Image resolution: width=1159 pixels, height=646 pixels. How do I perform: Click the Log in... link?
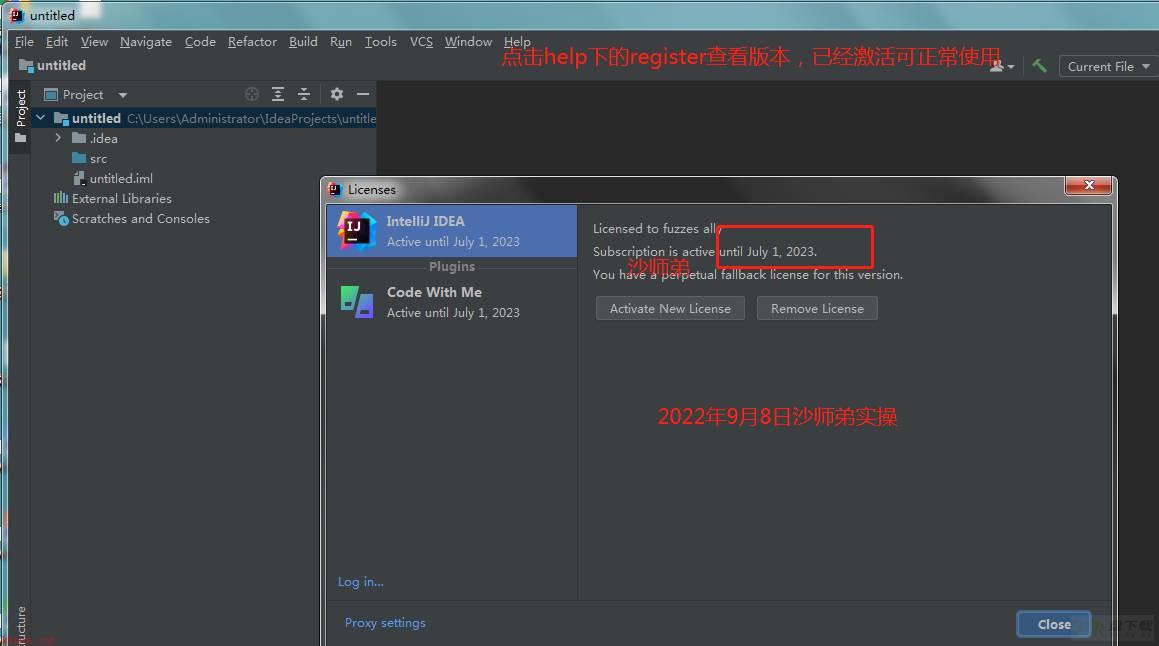360,582
